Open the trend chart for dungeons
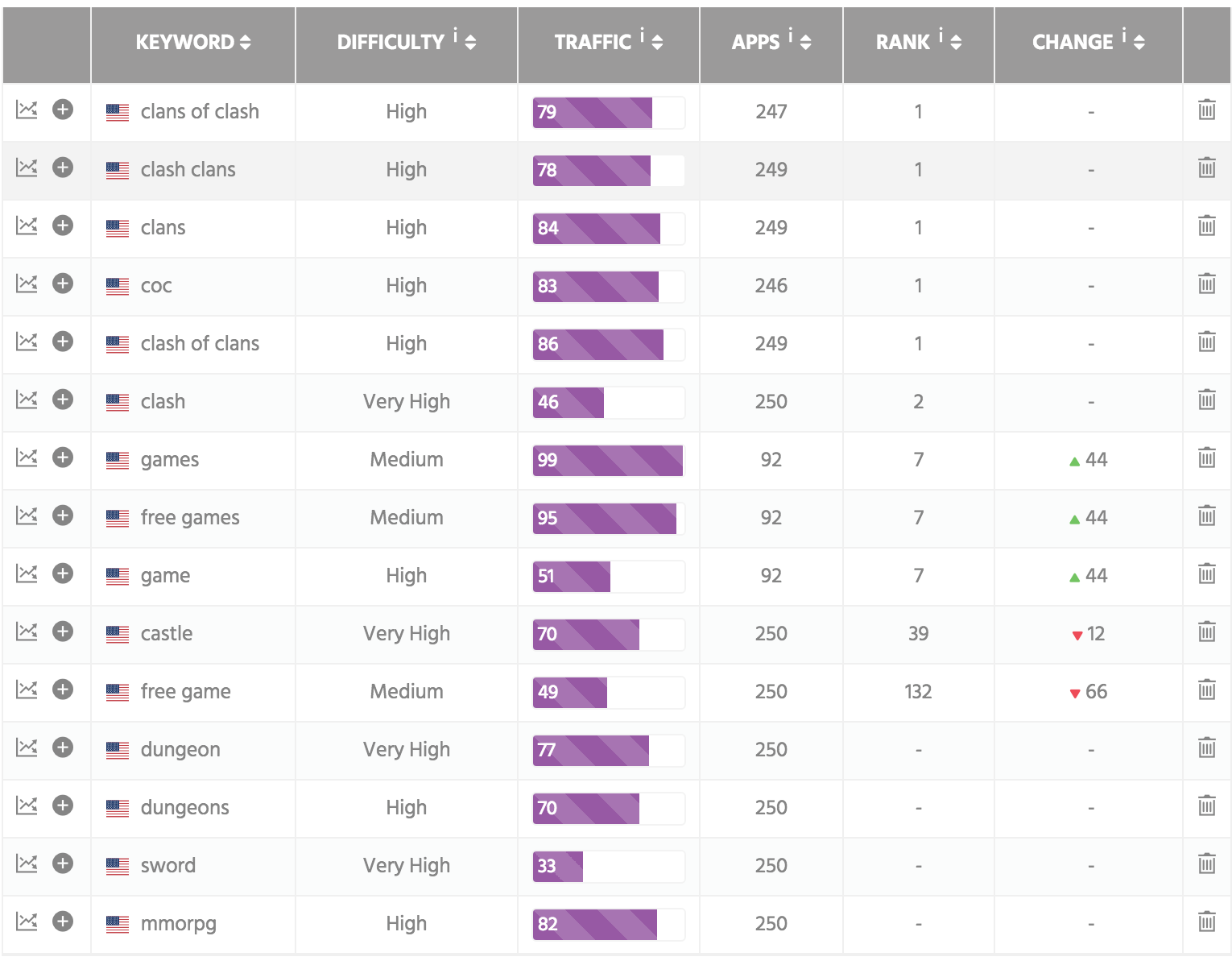 pos(27,806)
